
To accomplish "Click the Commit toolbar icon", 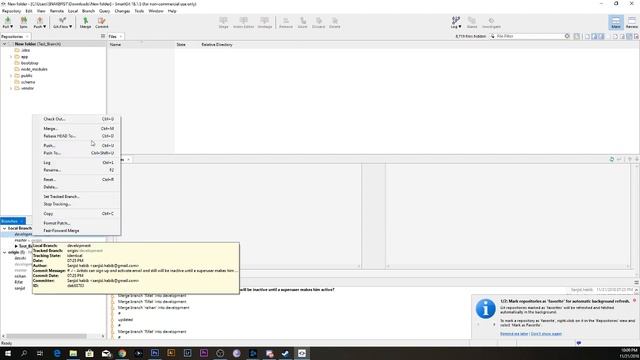I will point(102,22).
